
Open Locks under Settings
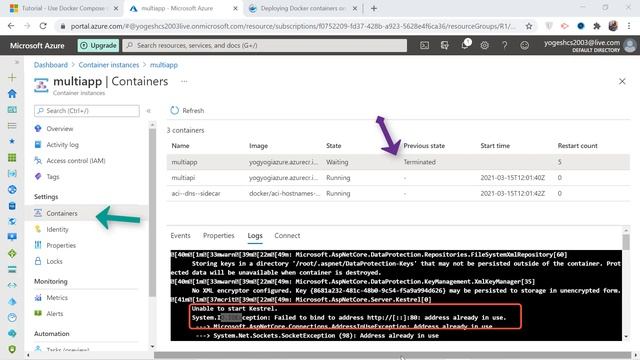[54, 261]
